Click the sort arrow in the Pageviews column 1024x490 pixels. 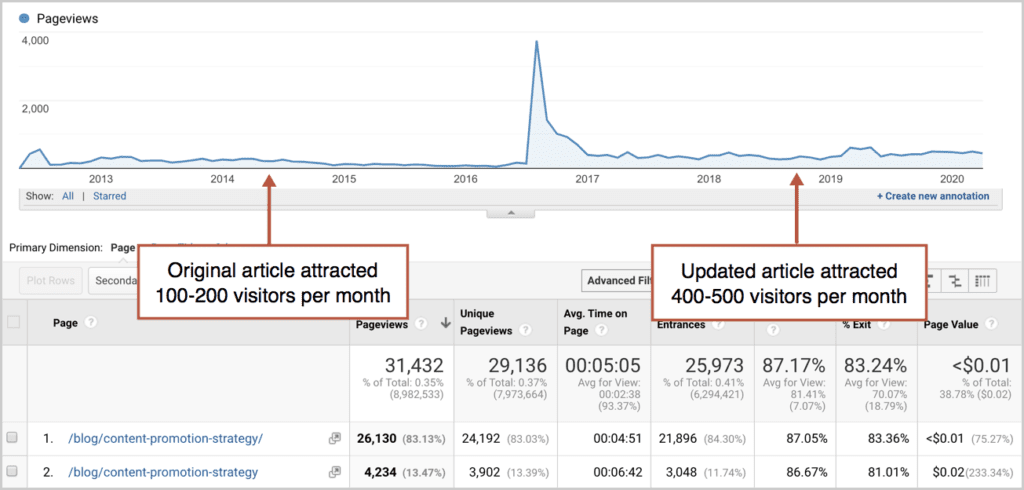[x=446, y=323]
